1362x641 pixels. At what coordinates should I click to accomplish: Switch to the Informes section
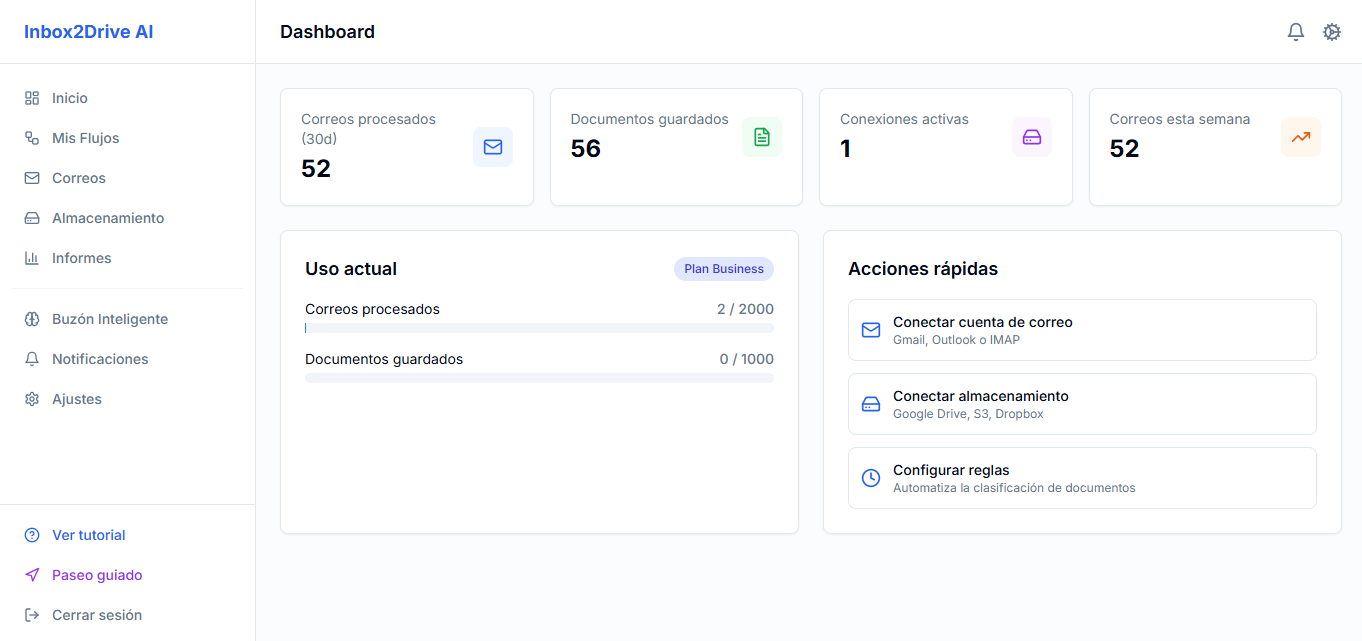coord(81,258)
